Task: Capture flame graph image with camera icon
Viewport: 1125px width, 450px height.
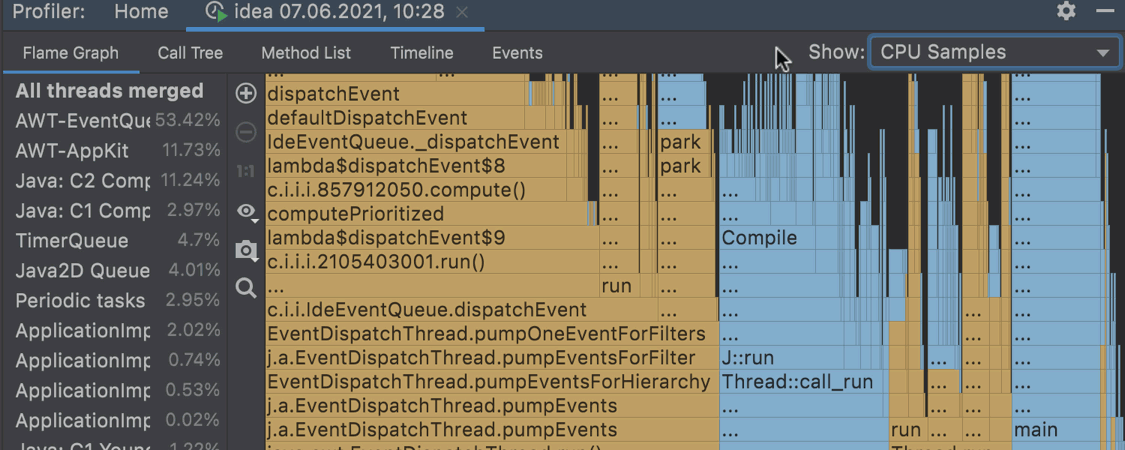Action: click(x=246, y=250)
